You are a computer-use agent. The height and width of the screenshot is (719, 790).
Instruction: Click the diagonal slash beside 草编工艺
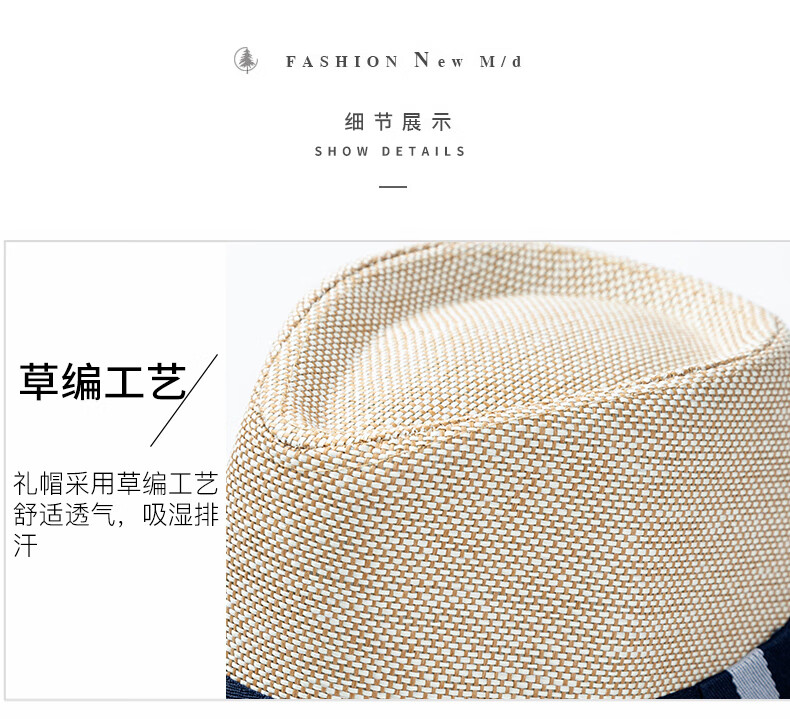[x=184, y=400]
